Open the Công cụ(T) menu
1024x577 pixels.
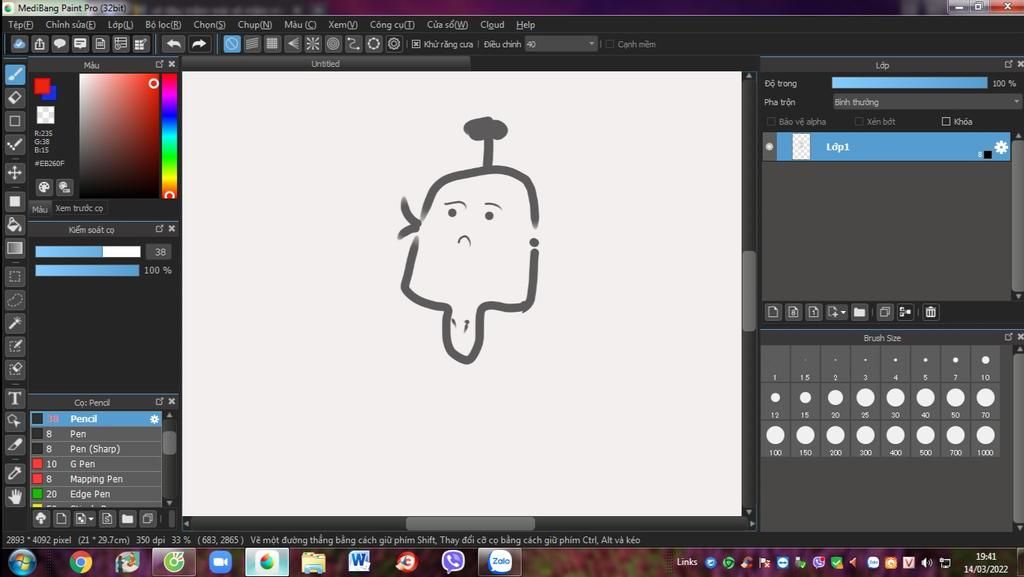tap(392, 25)
